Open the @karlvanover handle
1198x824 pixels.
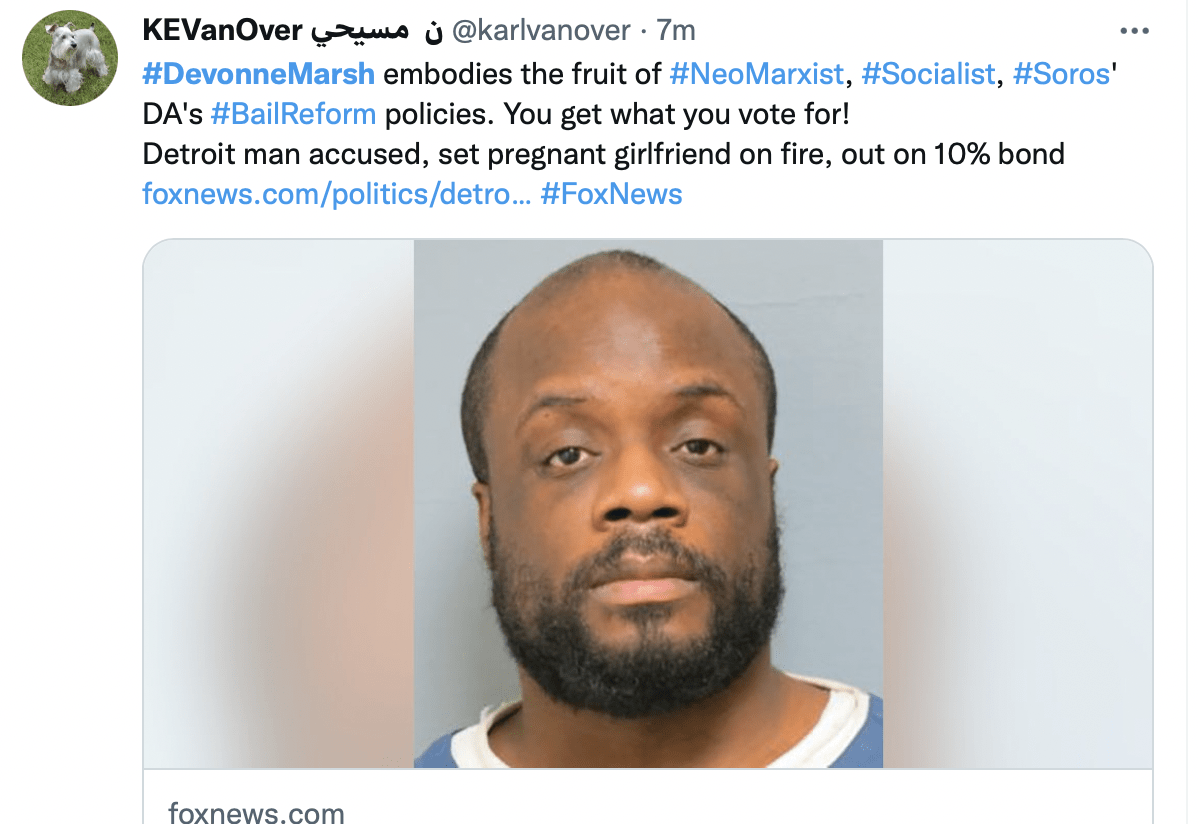(541, 31)
